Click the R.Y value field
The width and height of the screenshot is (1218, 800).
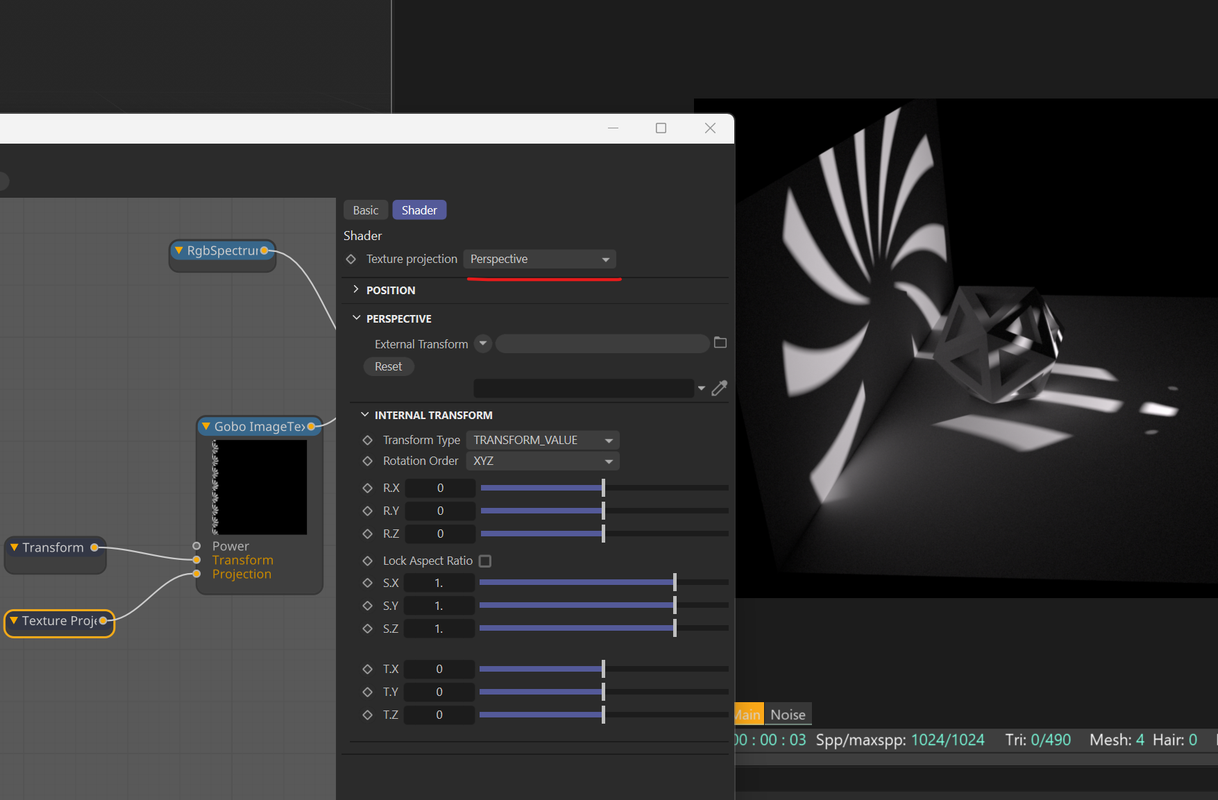(440, 511)
